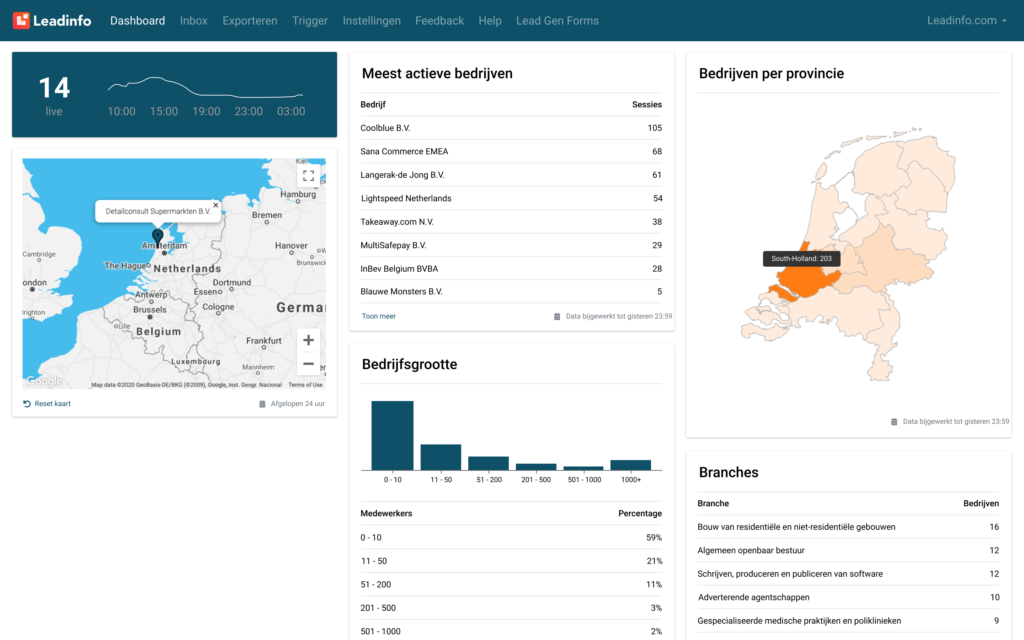
Task: Zoom in on the map
Action: 308,340
